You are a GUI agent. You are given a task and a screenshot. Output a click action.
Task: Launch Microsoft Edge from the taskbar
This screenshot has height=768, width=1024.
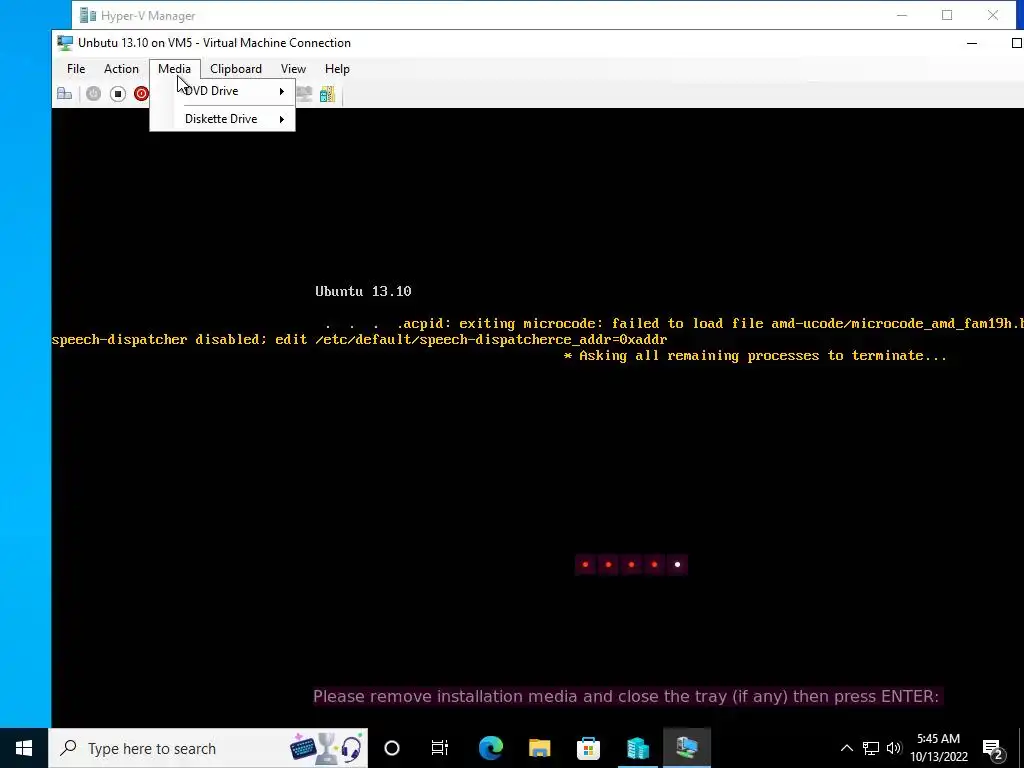[490, 748]
